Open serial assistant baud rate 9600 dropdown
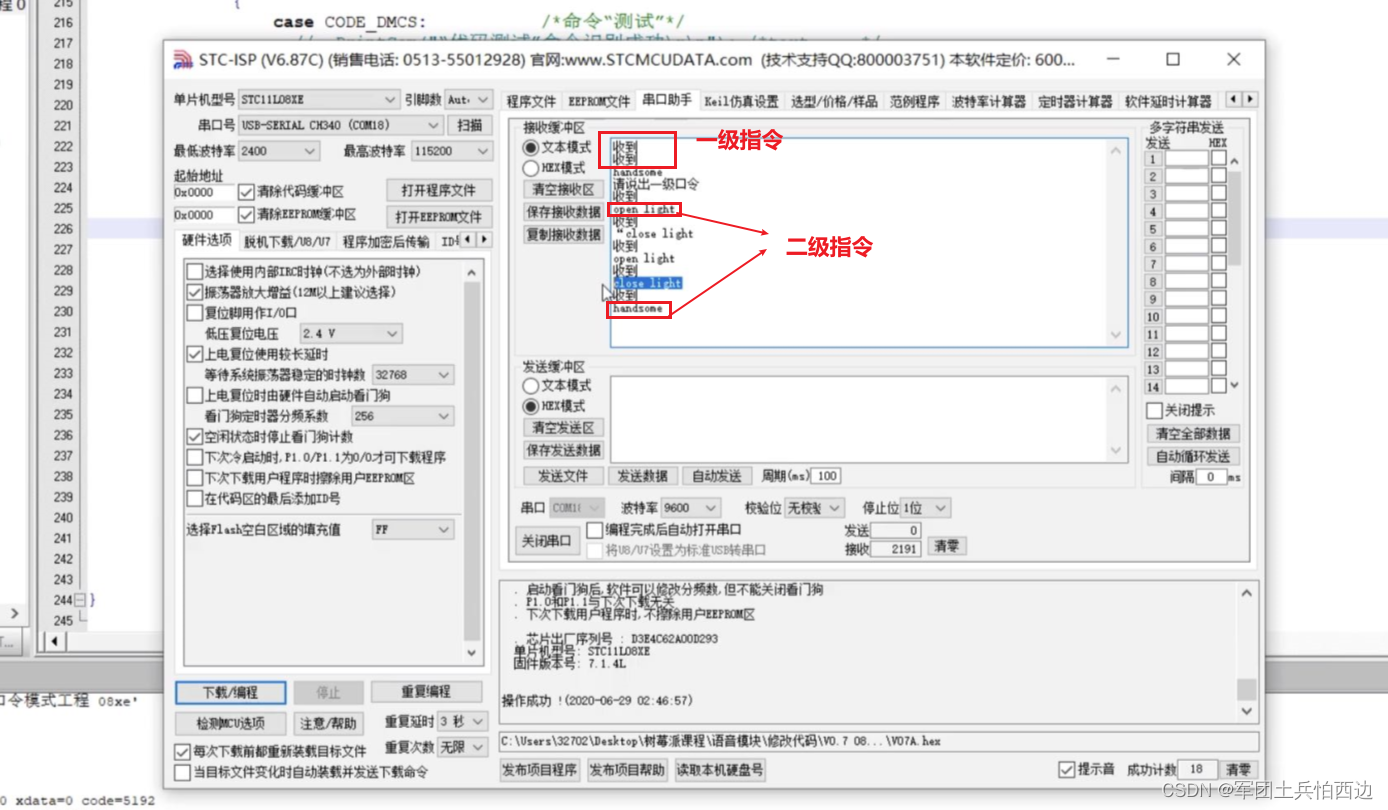The width and height of the screenshot is (1388, 810). point(690,508)
